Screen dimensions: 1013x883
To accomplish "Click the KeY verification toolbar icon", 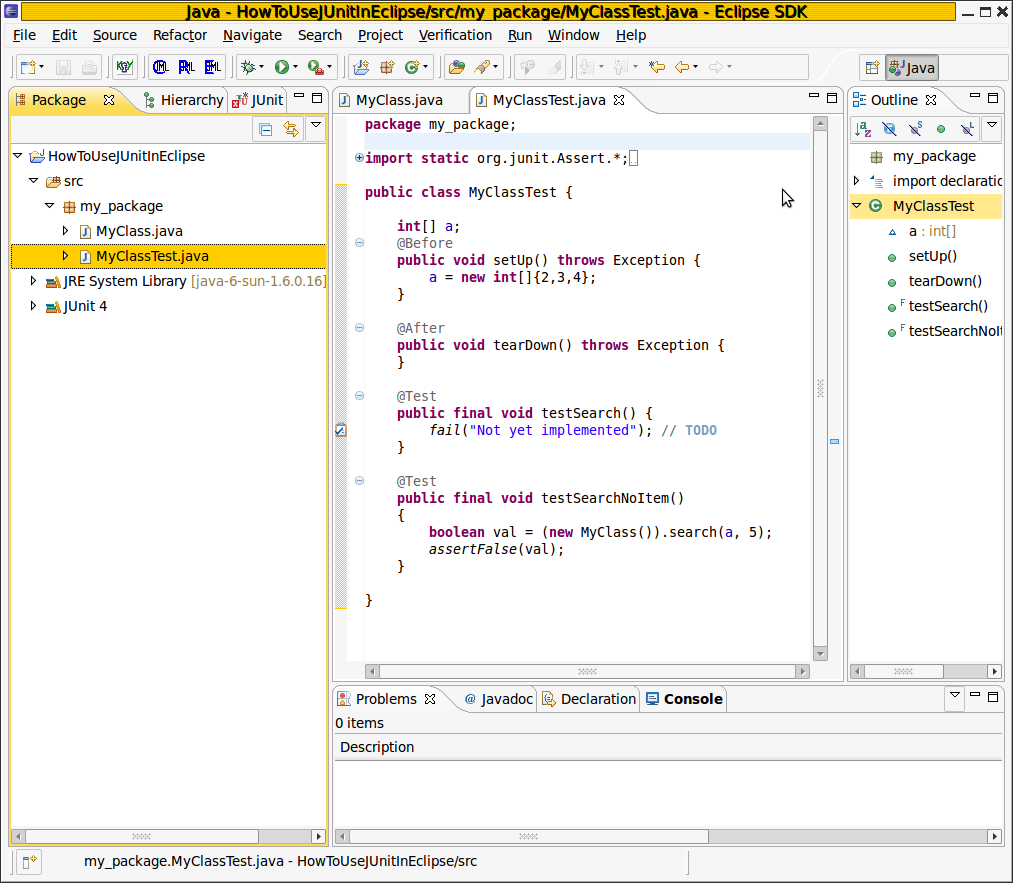I will (124, 67).
